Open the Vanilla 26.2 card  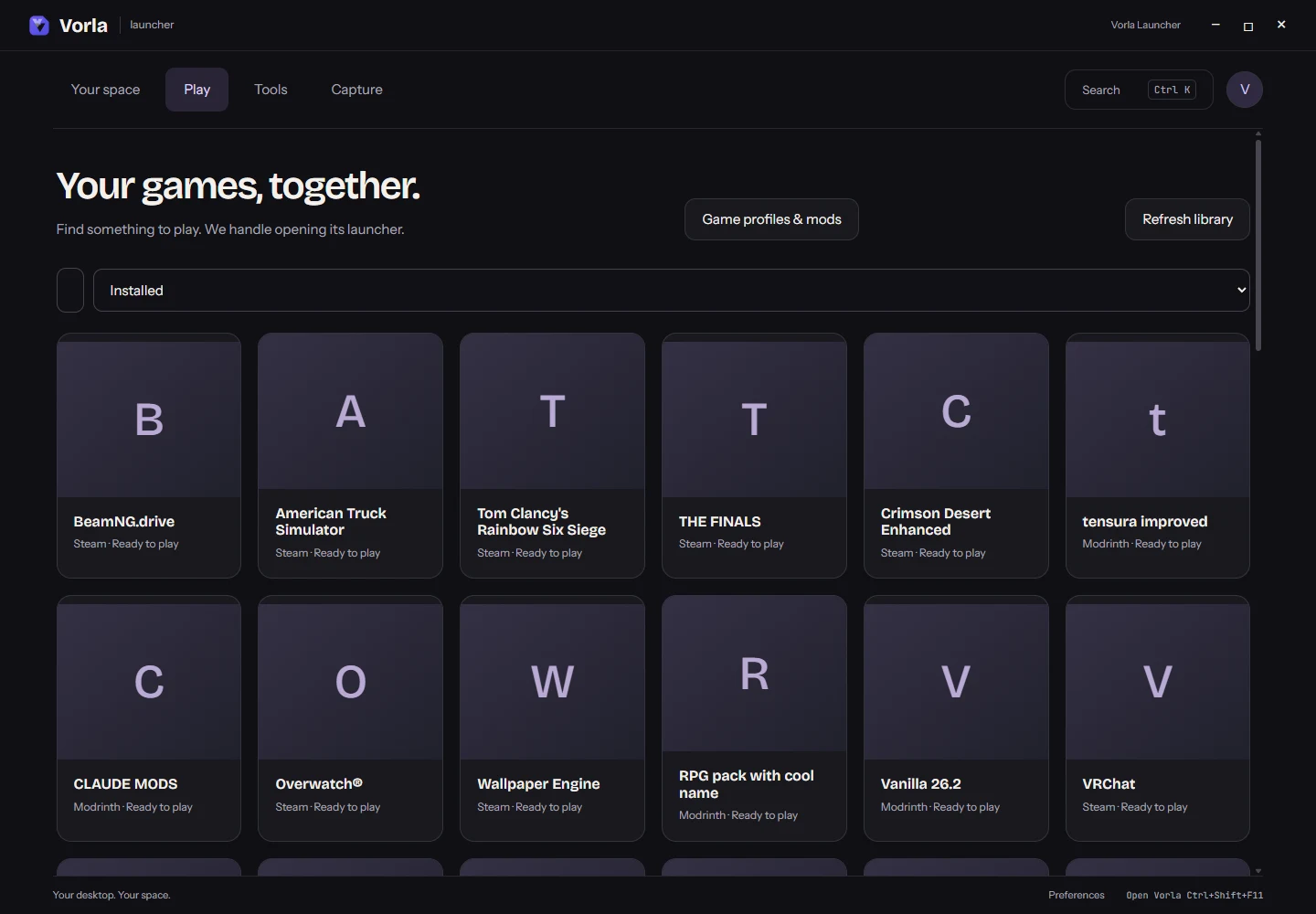pyautogui.click(x=956, y=718)
